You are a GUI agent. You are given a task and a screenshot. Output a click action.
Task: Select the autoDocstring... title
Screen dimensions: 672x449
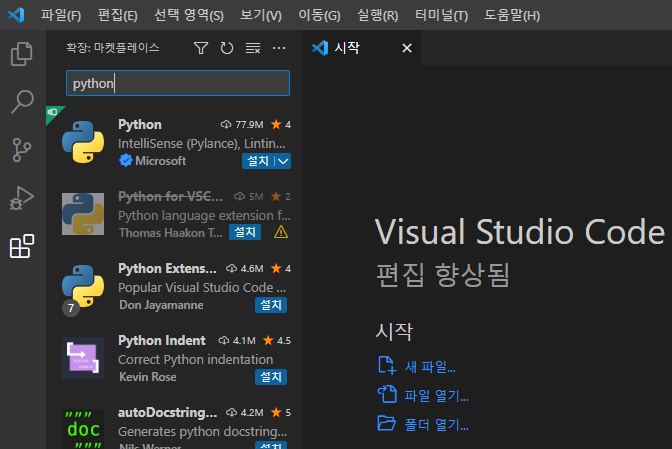pyautogui.click(x=167, y=413)
